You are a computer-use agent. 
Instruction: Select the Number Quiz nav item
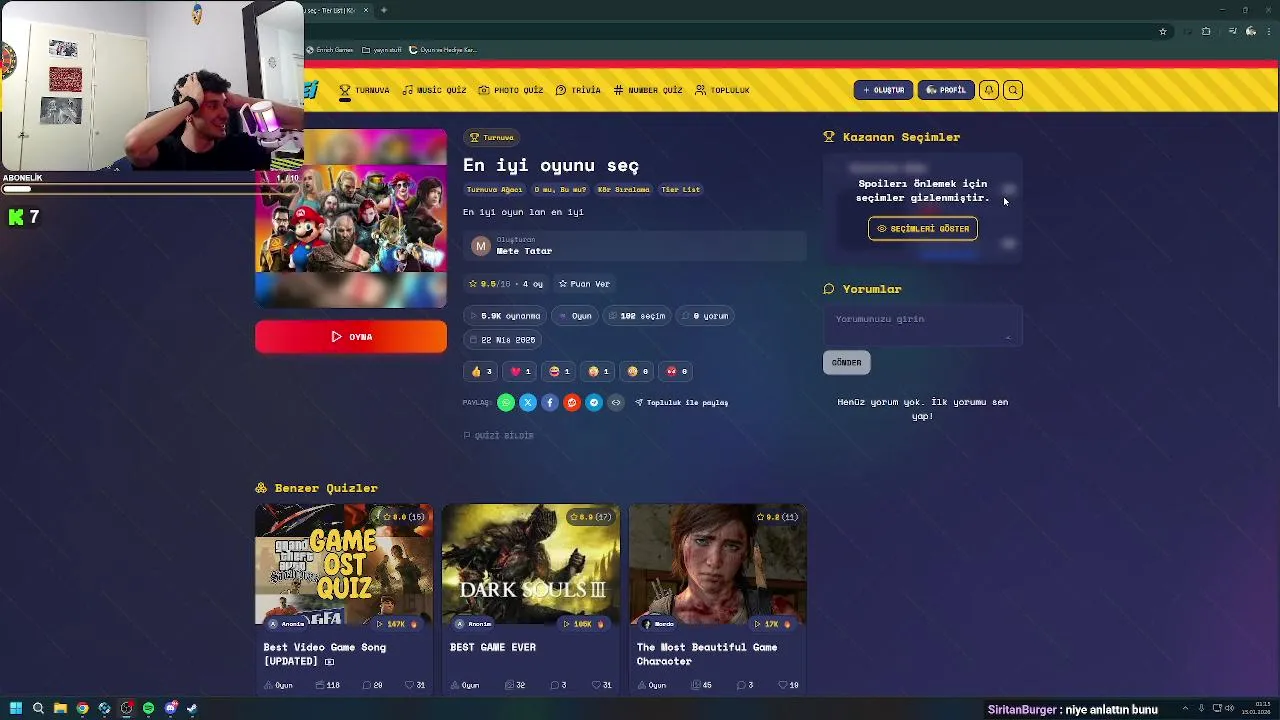(648, 90)
